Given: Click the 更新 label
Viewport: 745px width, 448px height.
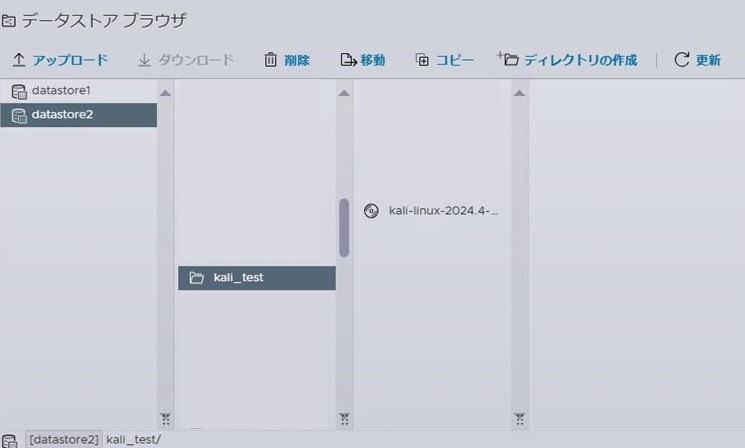Looking at the screenshot, I should pos(708,60).
